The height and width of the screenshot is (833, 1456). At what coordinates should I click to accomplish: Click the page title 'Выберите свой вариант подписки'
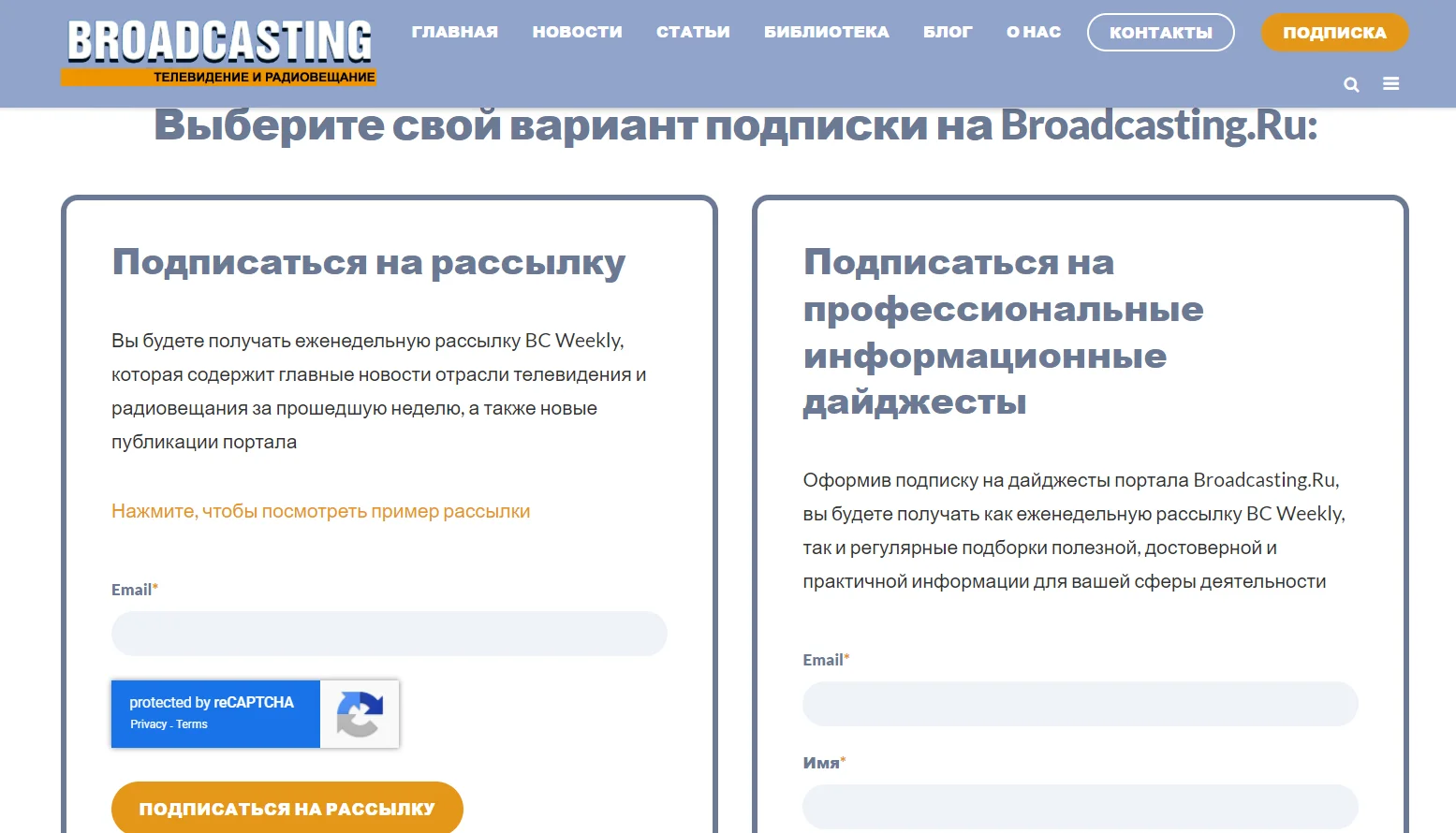736,125
